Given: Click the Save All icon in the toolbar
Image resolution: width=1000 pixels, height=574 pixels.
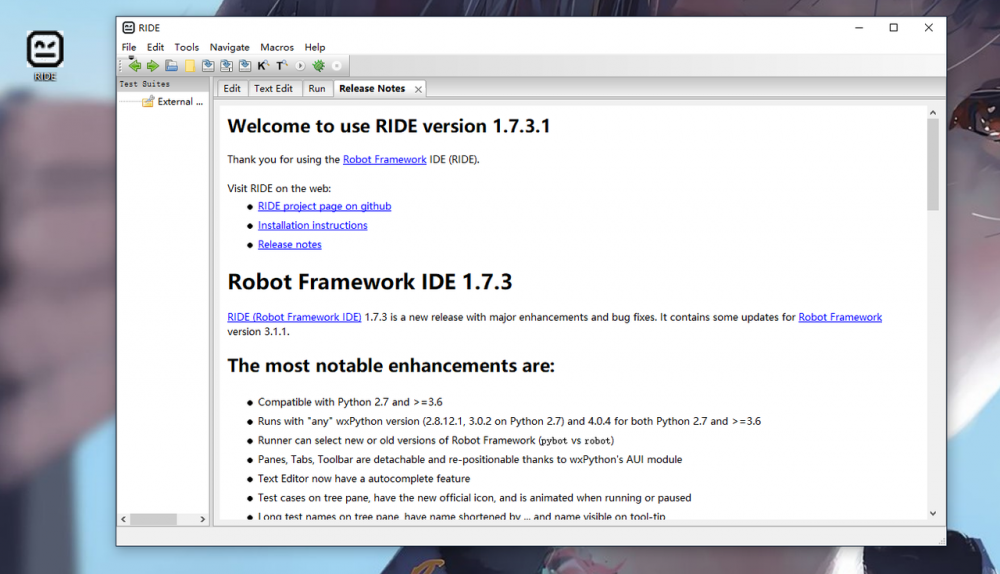Looking at the screenshot, I should click(x=226, y=66).
